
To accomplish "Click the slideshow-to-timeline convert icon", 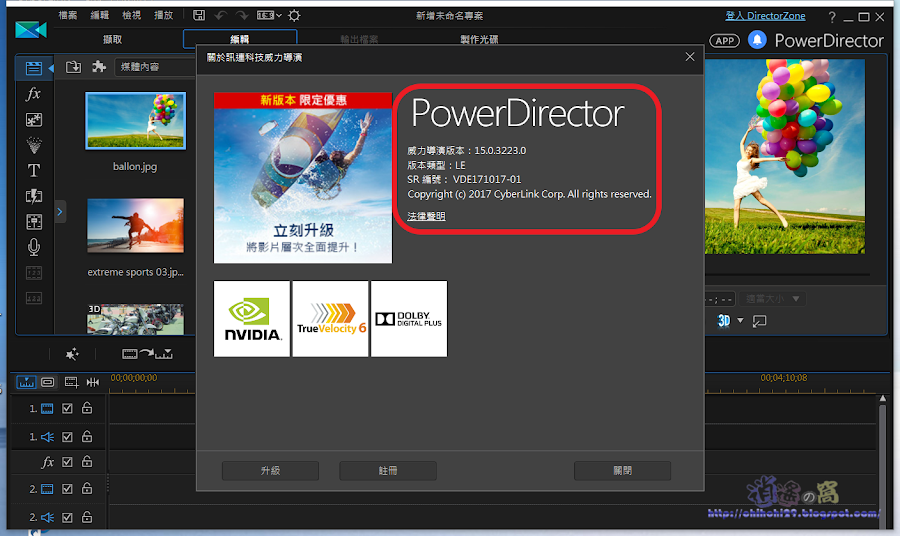I will [147, 354].
